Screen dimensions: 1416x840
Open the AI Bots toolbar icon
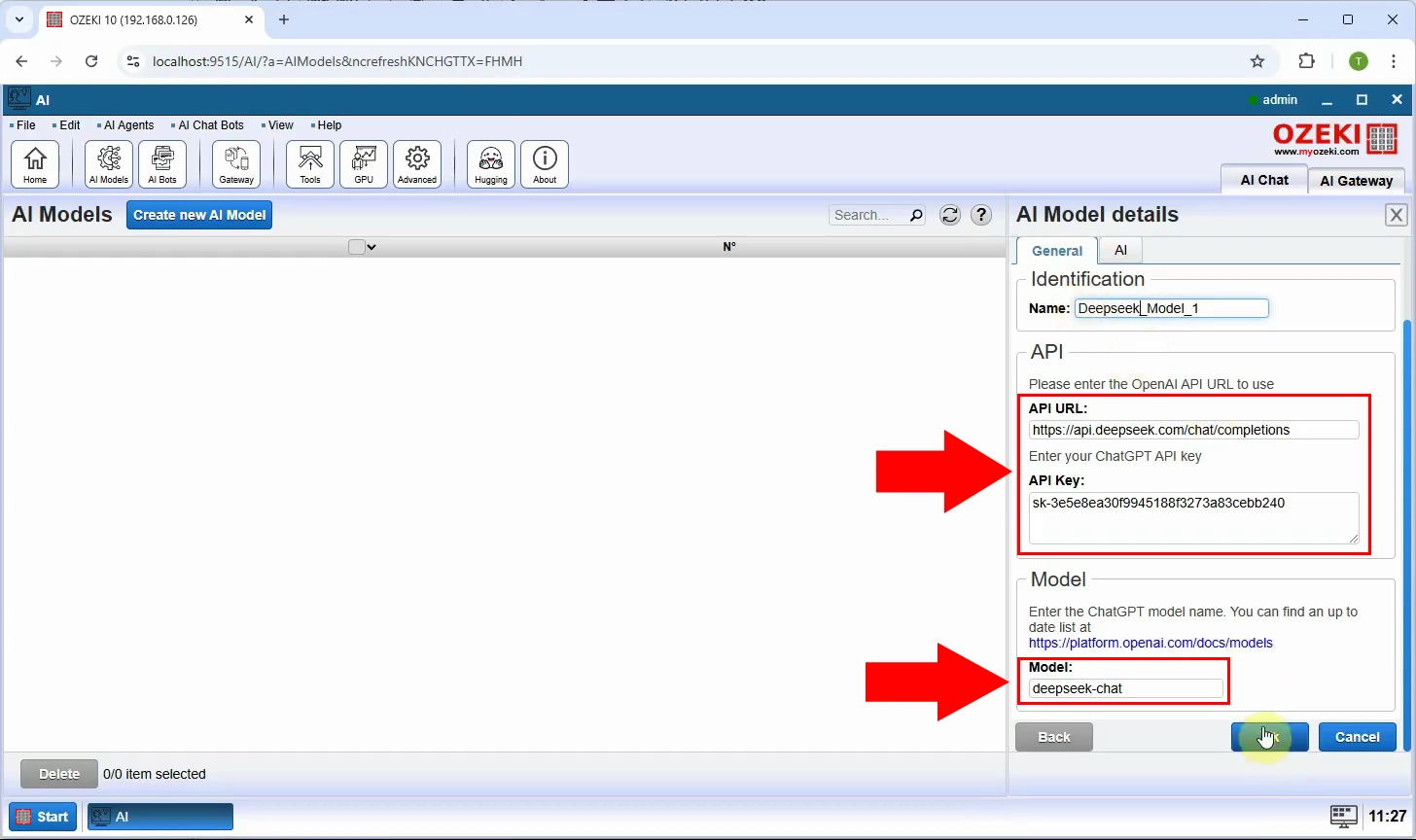(162, 164)
